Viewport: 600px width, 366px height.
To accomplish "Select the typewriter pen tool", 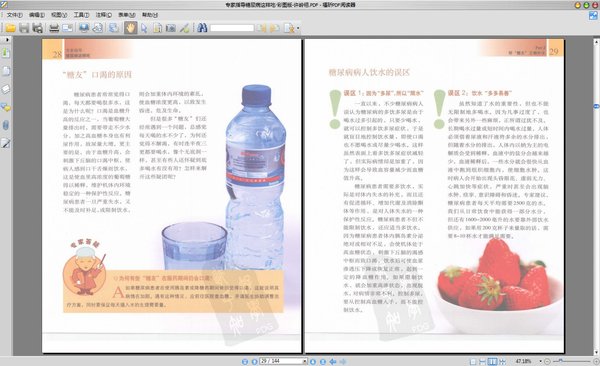I will (x=184, y=28).
